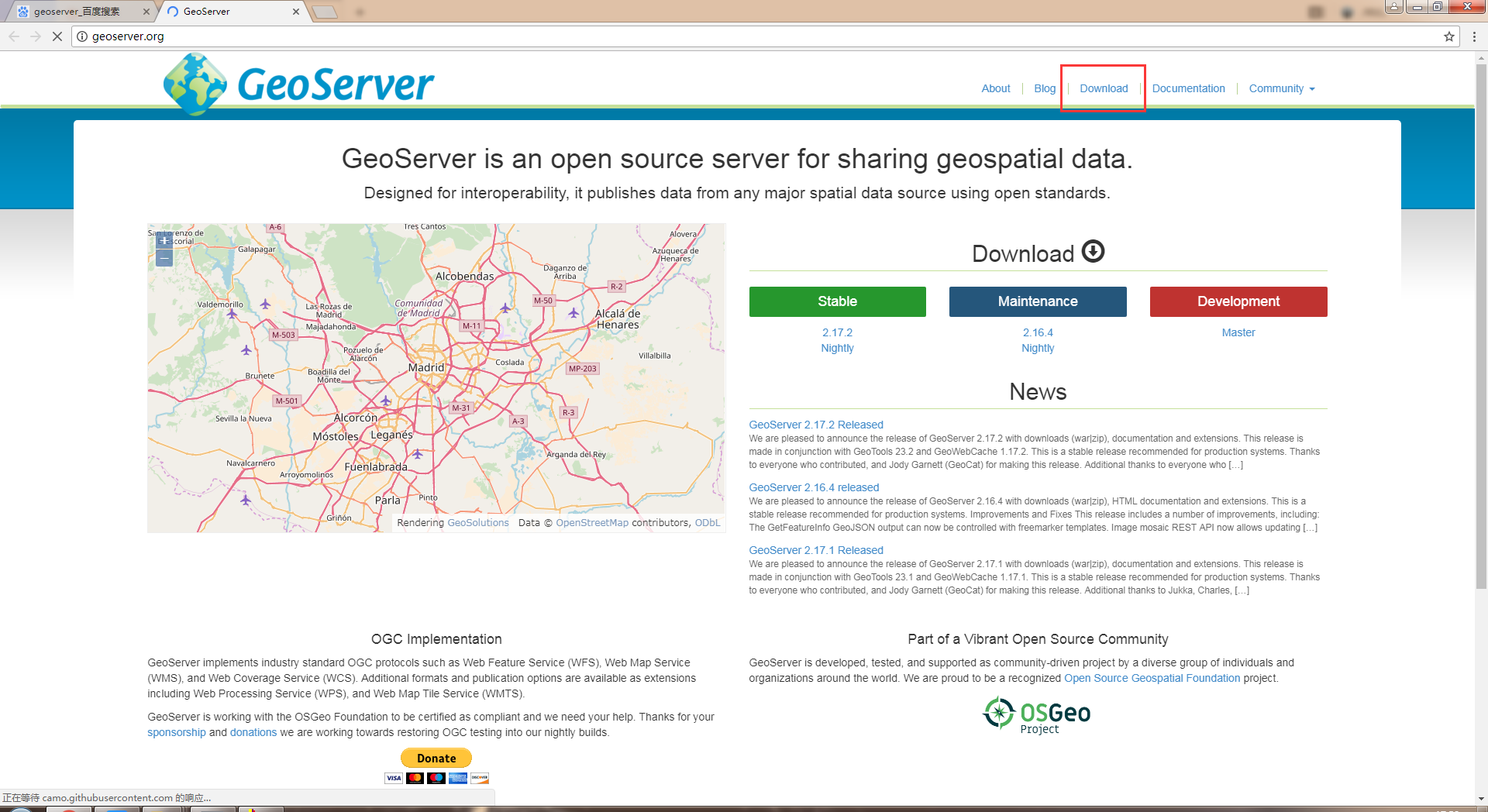The height and width of the screenshot is (812, 1488).
Task: Open the OpenStreetMap attribution link
Action: [592, 523]
